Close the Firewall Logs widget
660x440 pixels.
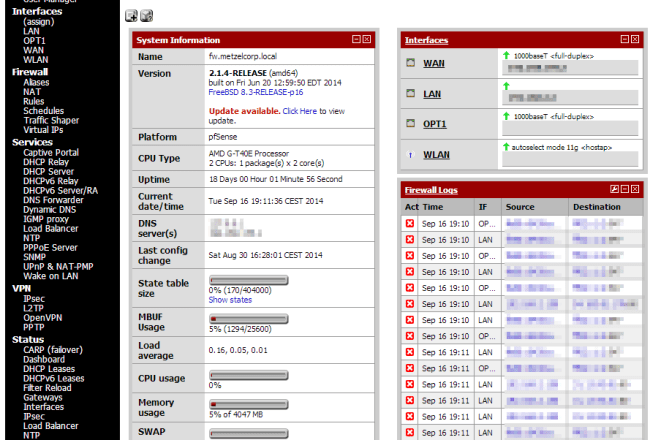635,189
